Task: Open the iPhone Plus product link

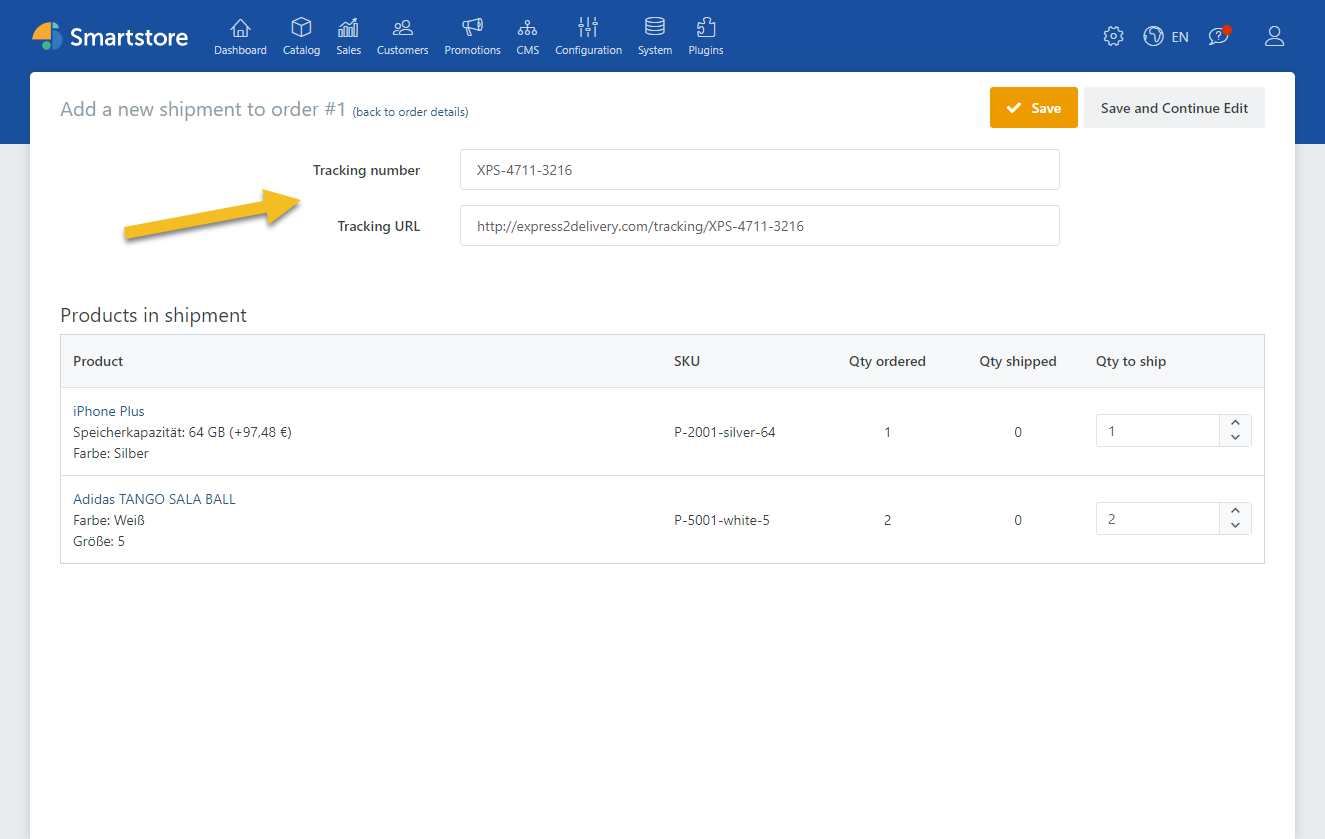Action: (x=109, y=411)
